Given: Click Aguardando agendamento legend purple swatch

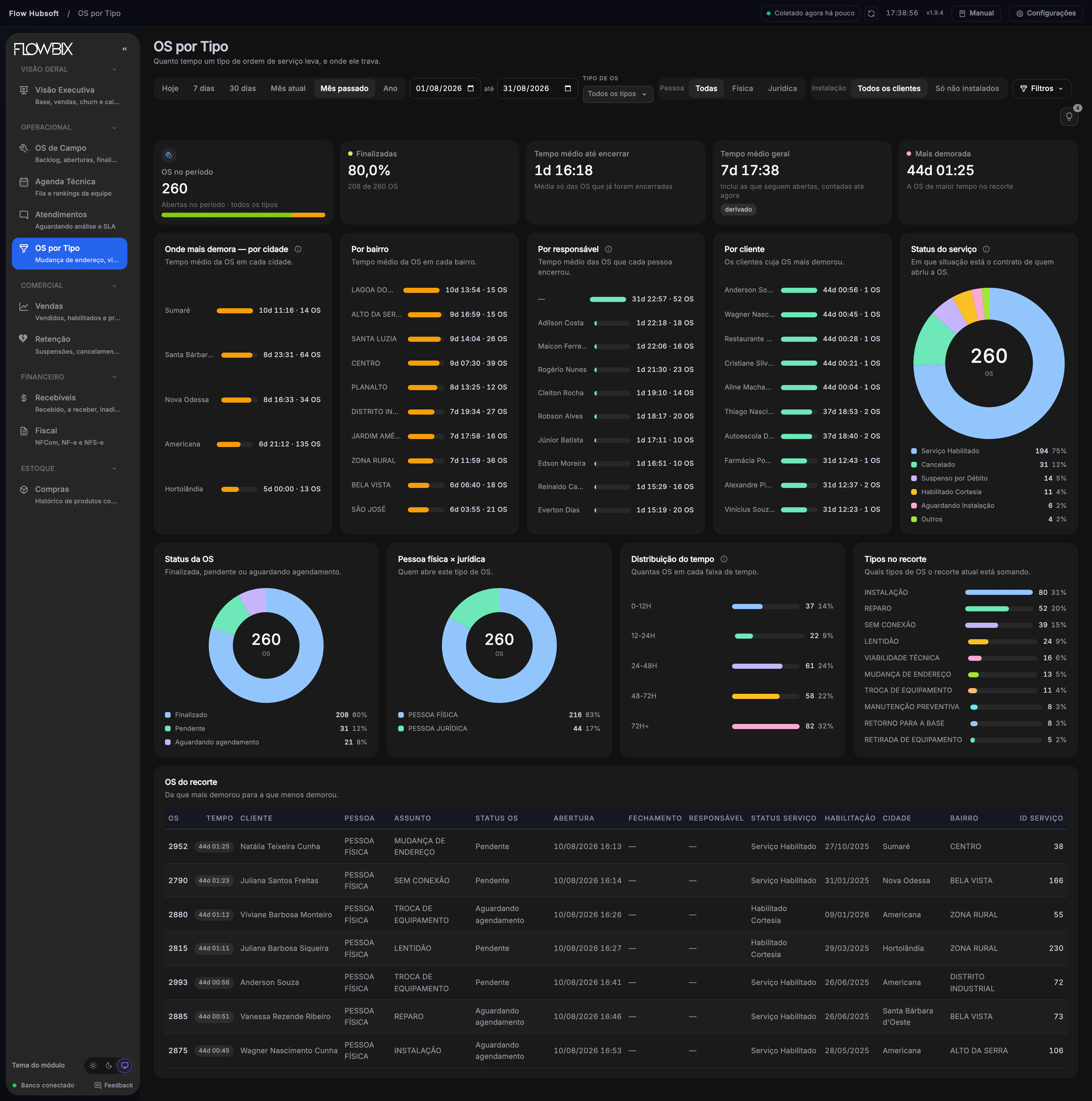Looking at the screenshot, I should pos(167,742).
